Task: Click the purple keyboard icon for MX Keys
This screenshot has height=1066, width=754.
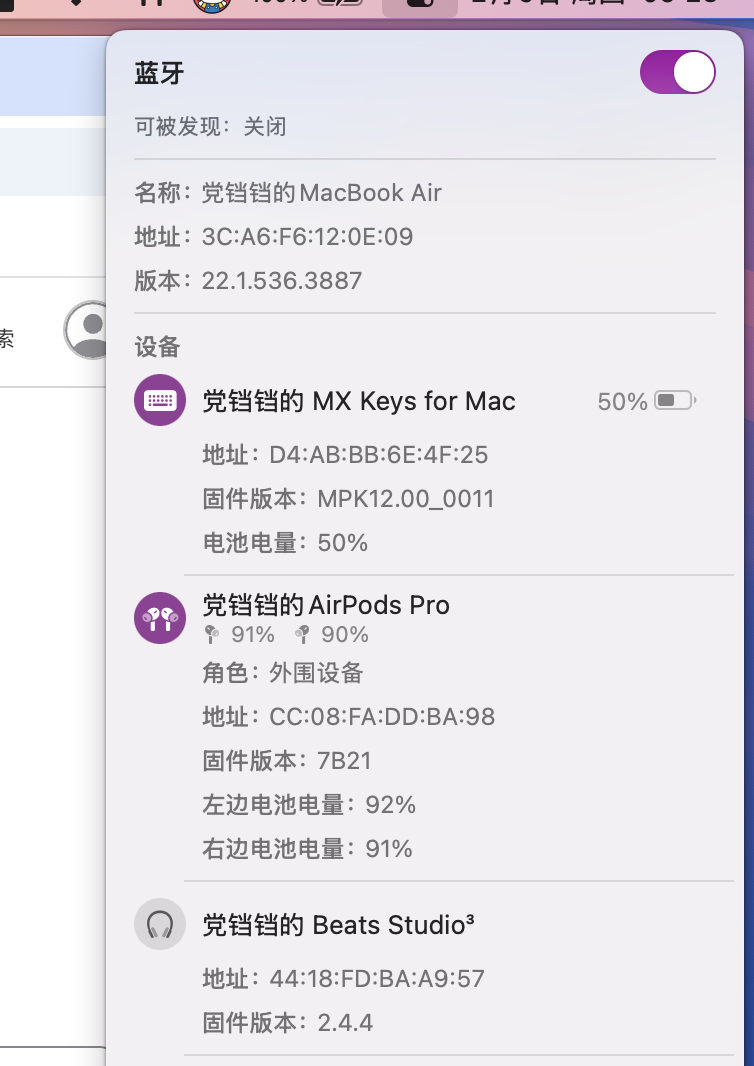Action: [x=160, y=401]
